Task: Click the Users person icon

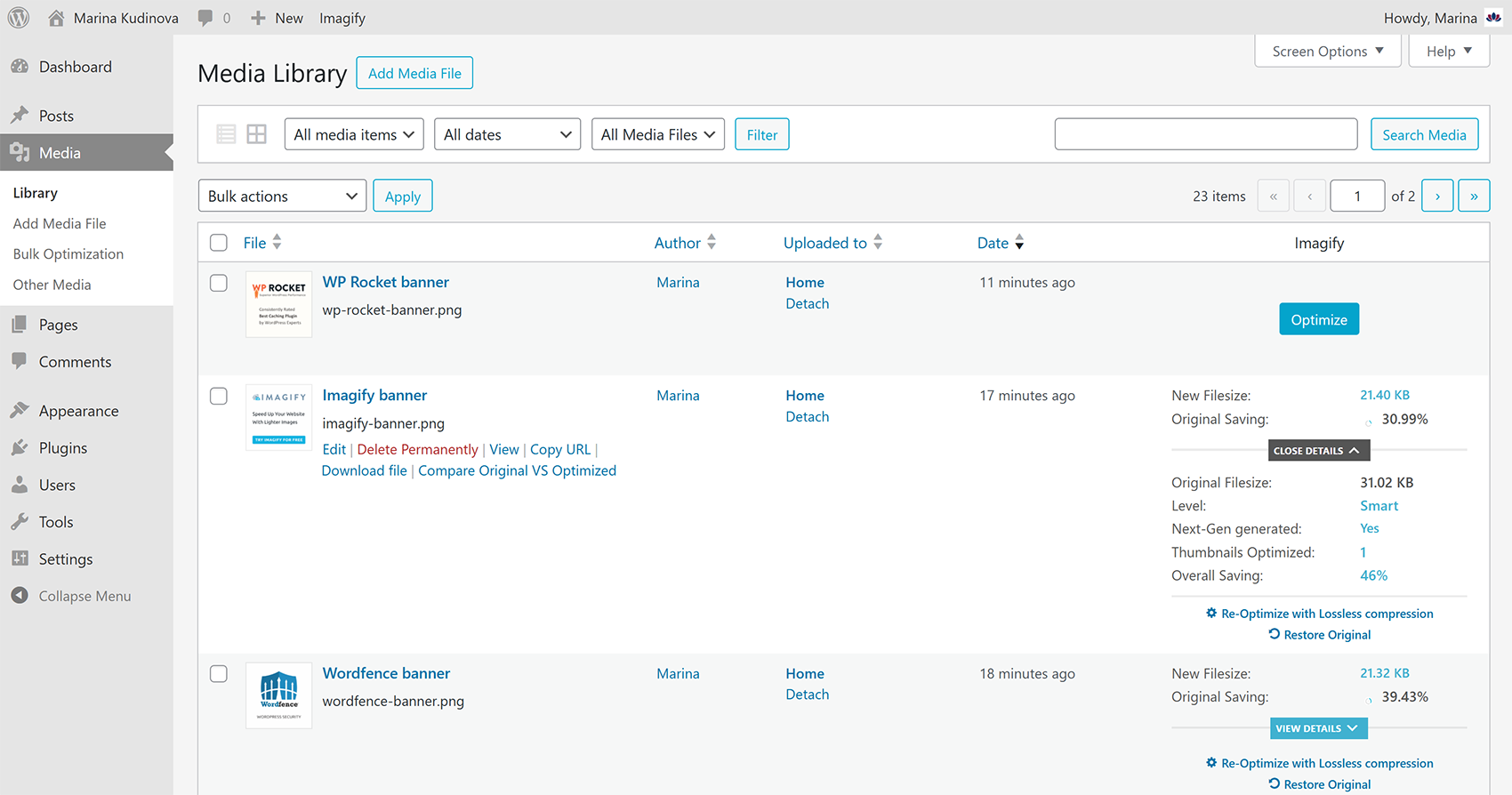Action: (x=20, y=485)
